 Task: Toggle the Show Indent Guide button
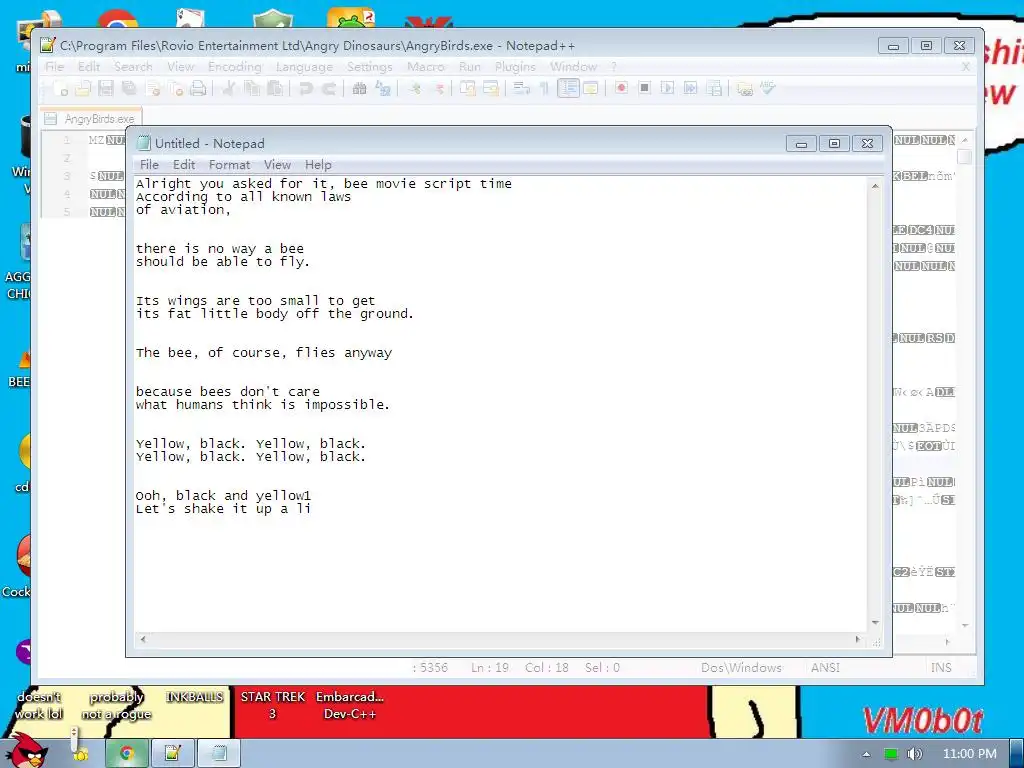(x=568, y=88)
